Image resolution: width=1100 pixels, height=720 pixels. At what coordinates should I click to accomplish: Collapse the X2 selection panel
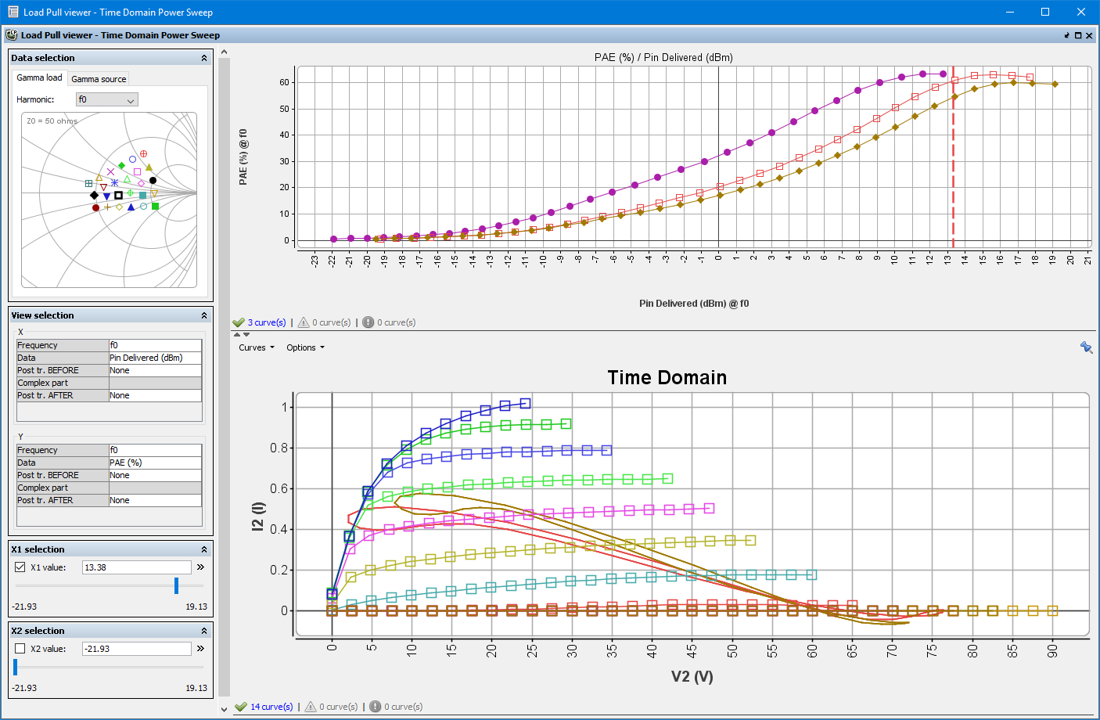204,631
